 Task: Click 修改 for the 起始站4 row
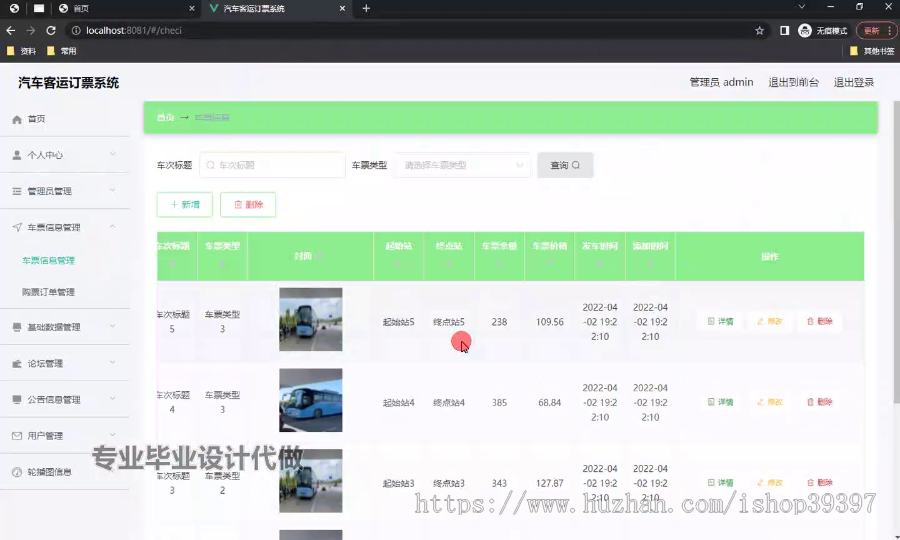click(x=770, y=402)
